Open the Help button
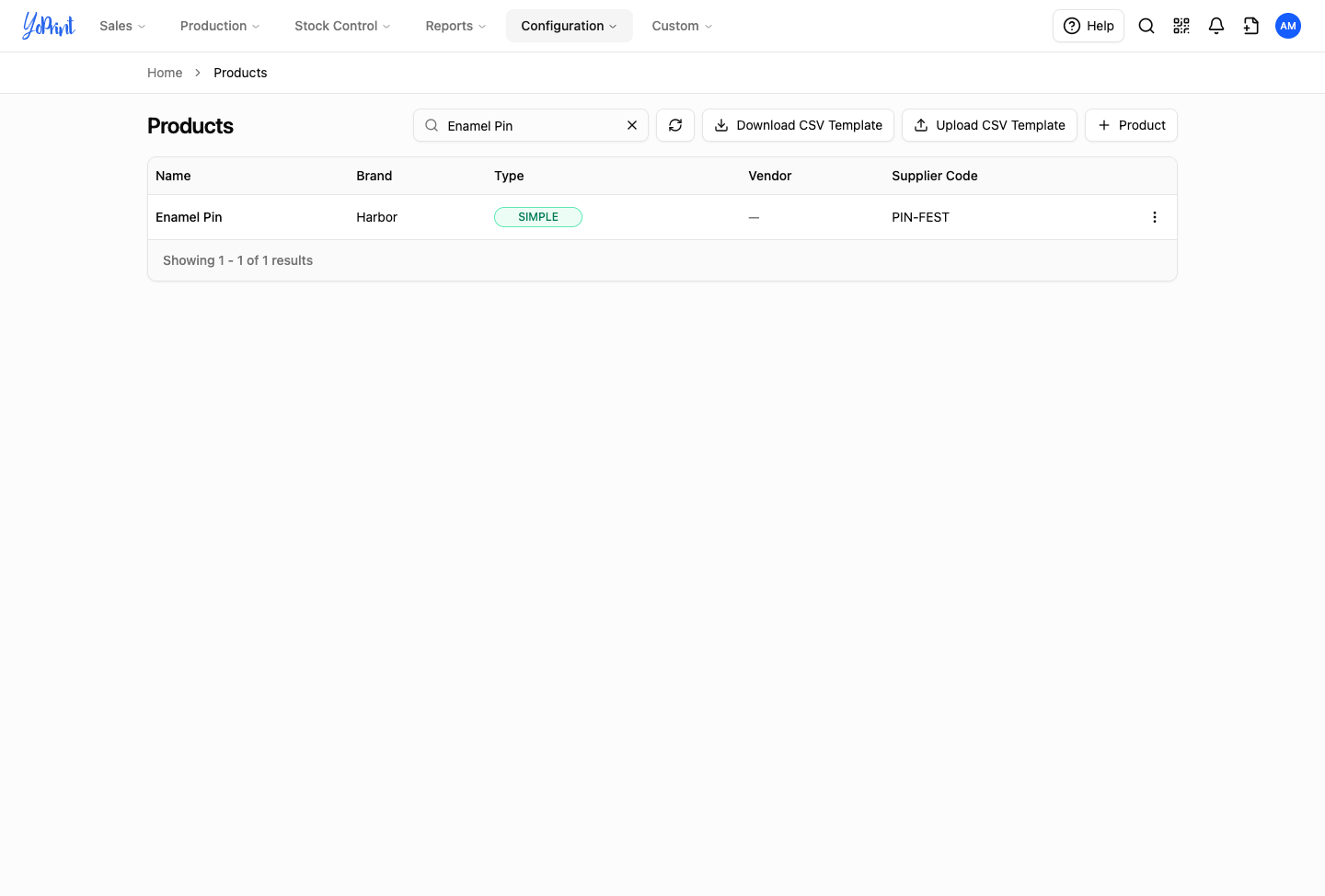Viewport: 1325px width, 896px height. click(x=1089, y=26)
